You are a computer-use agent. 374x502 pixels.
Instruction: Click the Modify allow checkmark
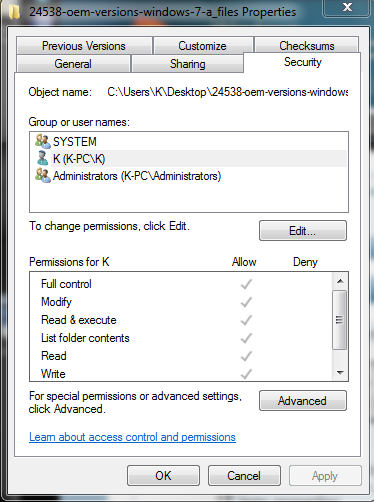pos(246,302)
